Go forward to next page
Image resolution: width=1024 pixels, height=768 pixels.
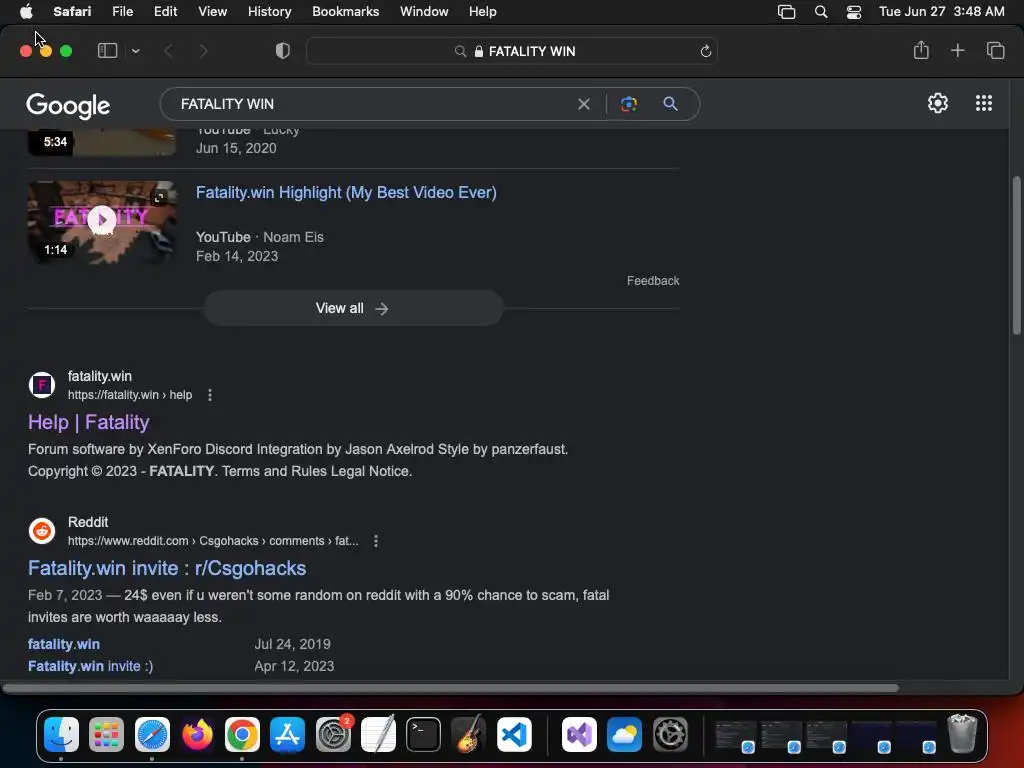click(x=203, y=51)
